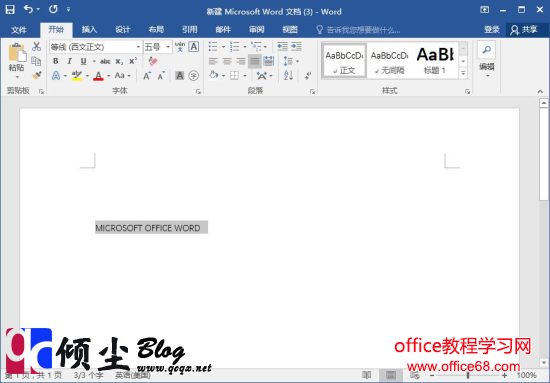
Task: Apply a numbered list
Action: coord(234,46)
